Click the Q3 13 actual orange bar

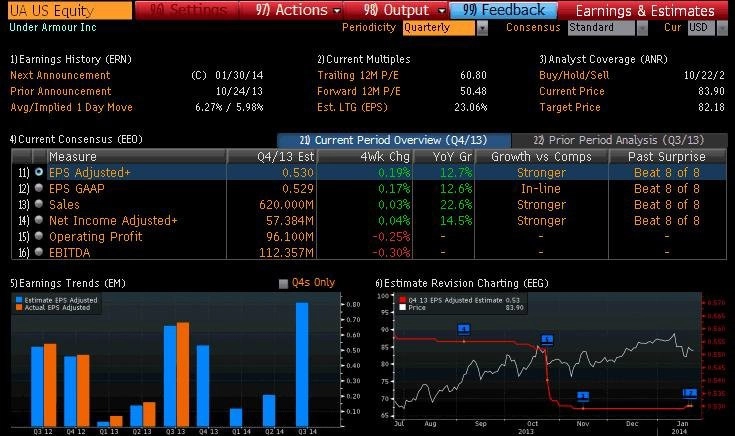(183, 375)
